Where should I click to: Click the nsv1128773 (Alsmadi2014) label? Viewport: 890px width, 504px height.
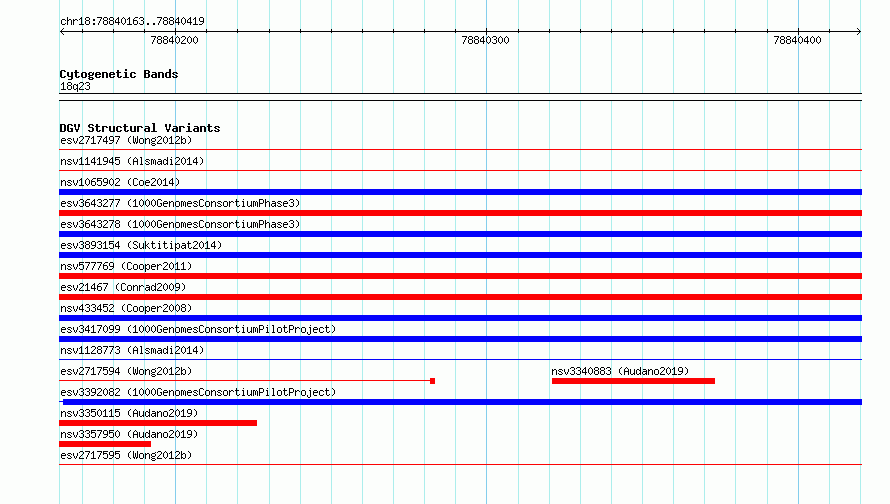tap(132, 350)
